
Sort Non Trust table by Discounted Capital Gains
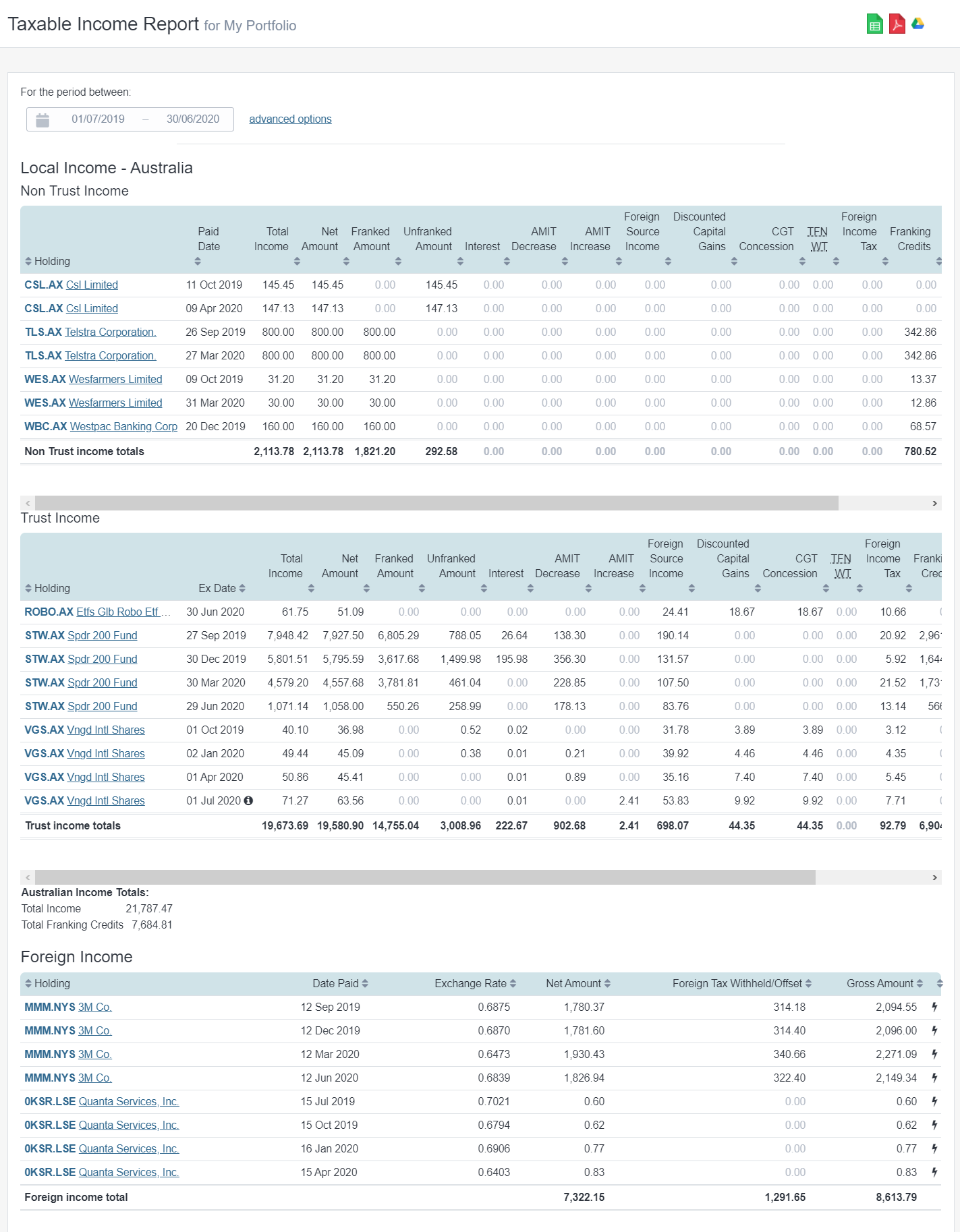click(x=734, y=262)
